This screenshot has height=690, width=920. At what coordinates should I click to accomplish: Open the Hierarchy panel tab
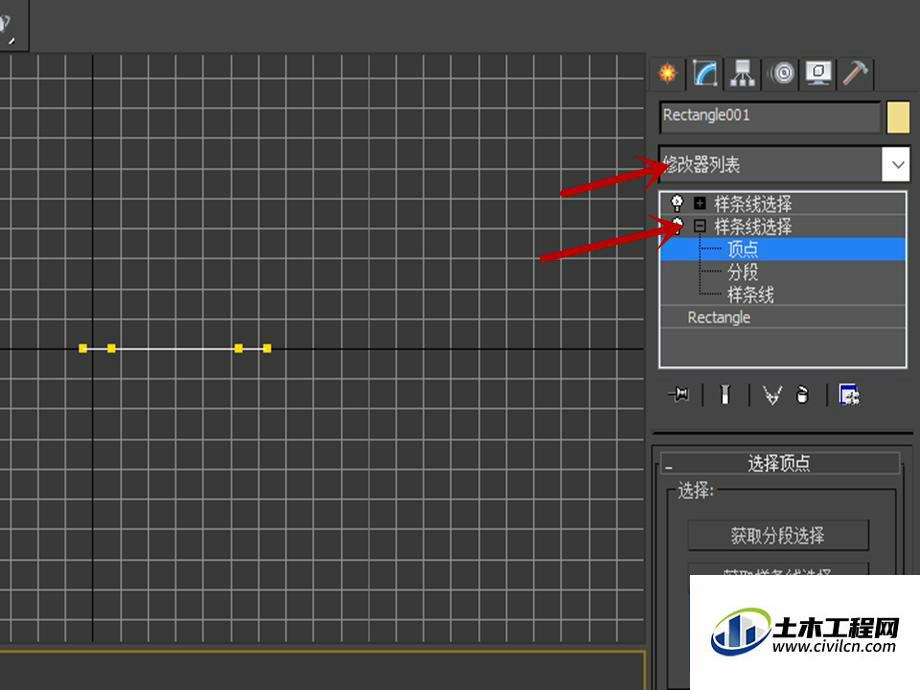[x=742, y=73]
